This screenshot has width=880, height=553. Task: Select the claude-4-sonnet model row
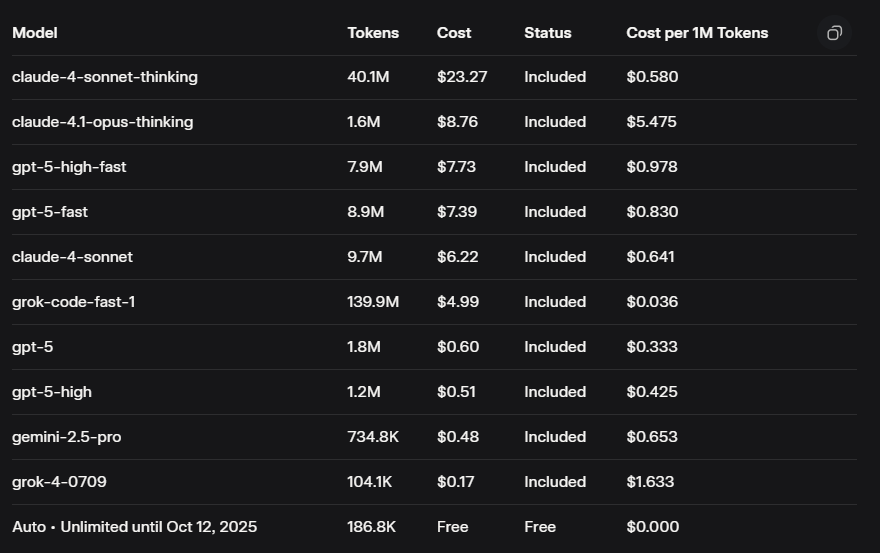click(72, 257)
